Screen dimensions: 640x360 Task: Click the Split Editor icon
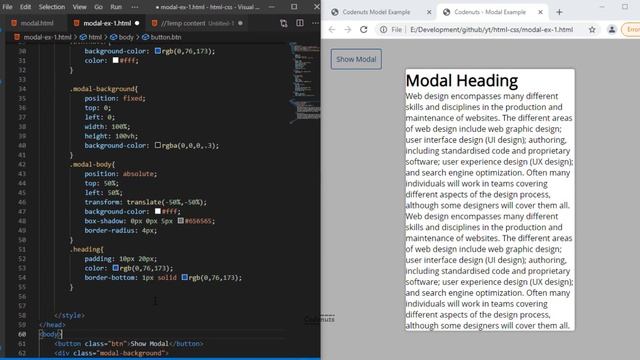coord(300,23)
